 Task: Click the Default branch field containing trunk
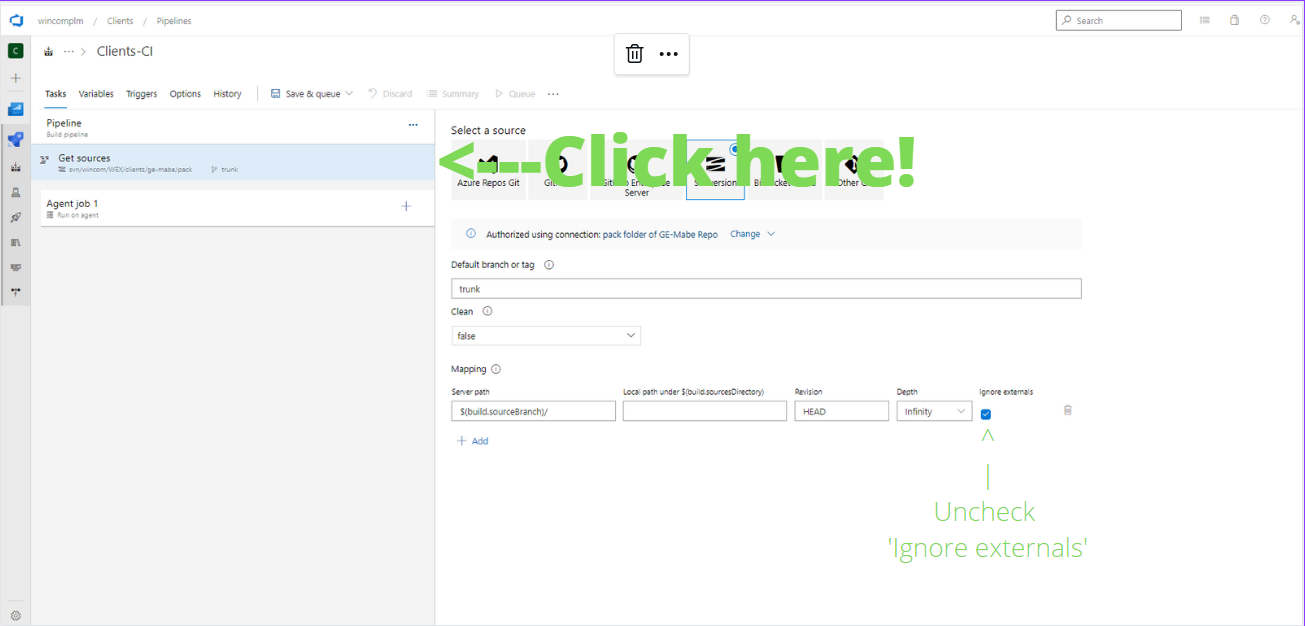[x=766, y=289]
